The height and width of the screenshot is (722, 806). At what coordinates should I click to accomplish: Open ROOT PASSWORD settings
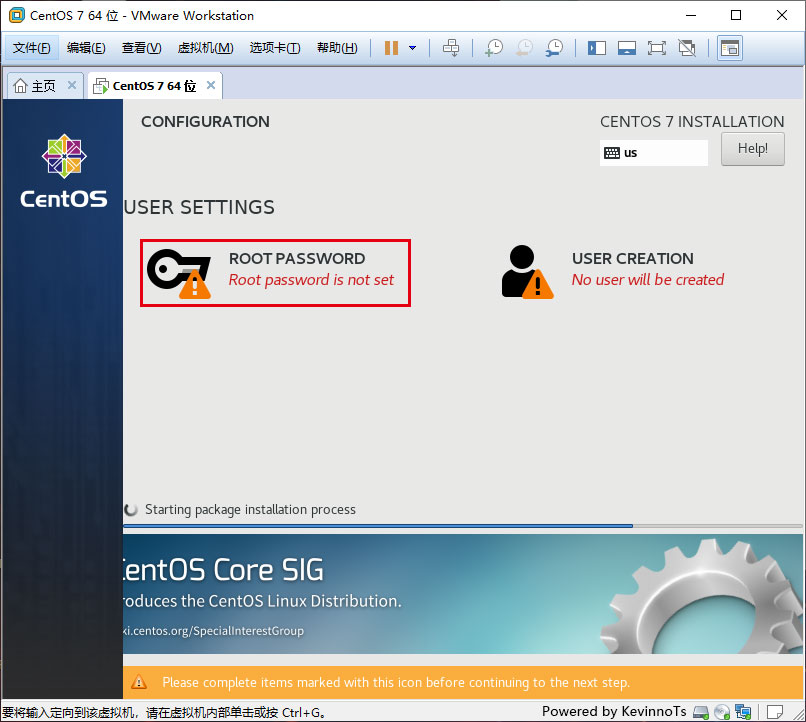click(x=276, y=273)
